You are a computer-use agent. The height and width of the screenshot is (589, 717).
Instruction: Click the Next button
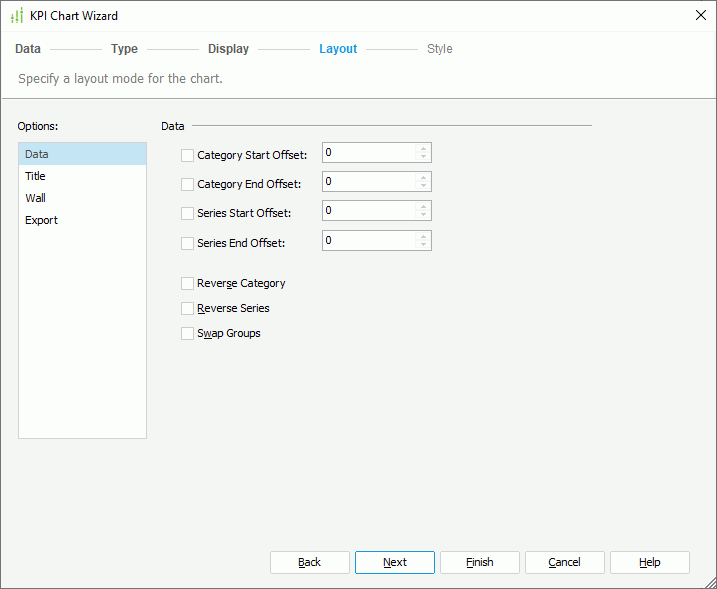click(395, 562)
